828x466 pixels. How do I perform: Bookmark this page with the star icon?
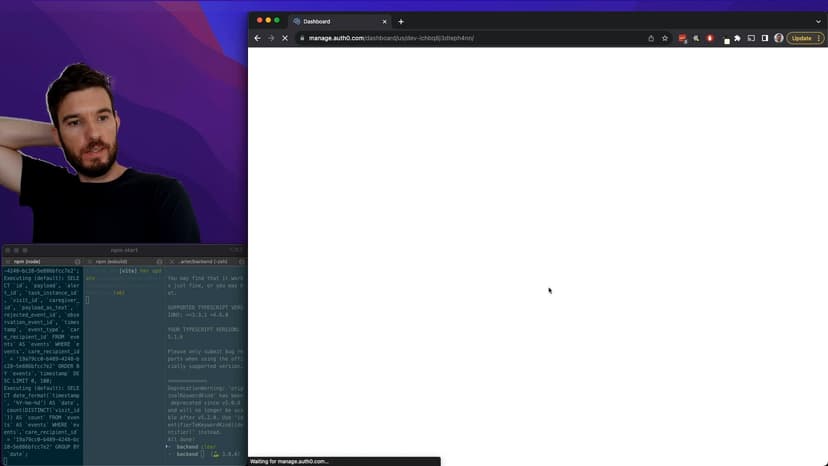(x=665, y=38)
